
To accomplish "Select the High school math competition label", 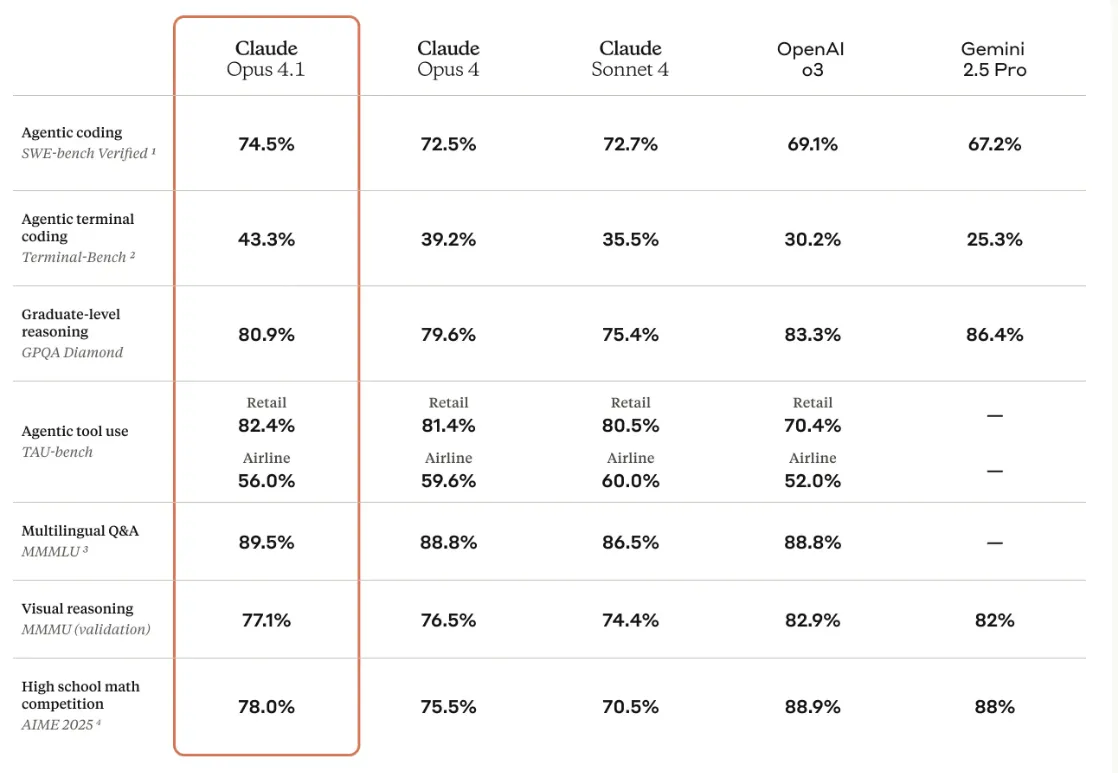I will (x=80, y=695).
